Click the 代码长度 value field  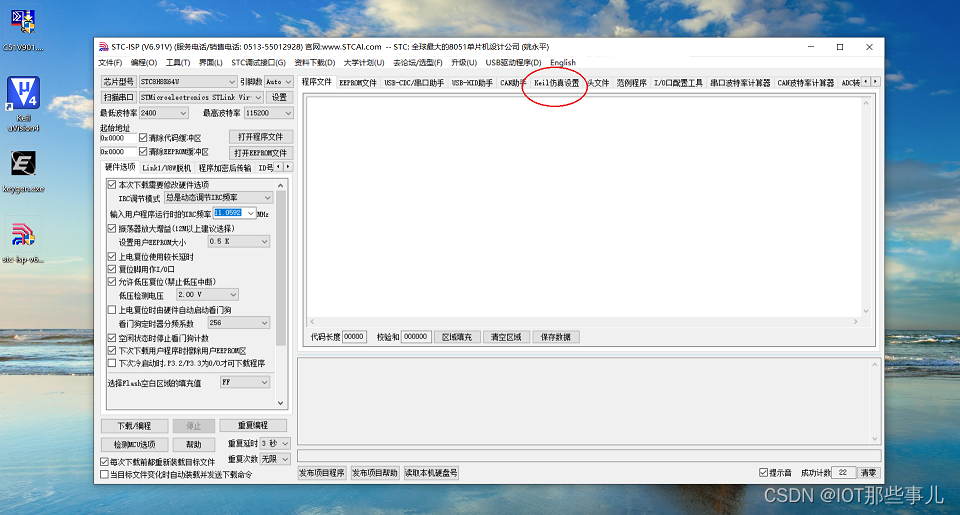354,337
